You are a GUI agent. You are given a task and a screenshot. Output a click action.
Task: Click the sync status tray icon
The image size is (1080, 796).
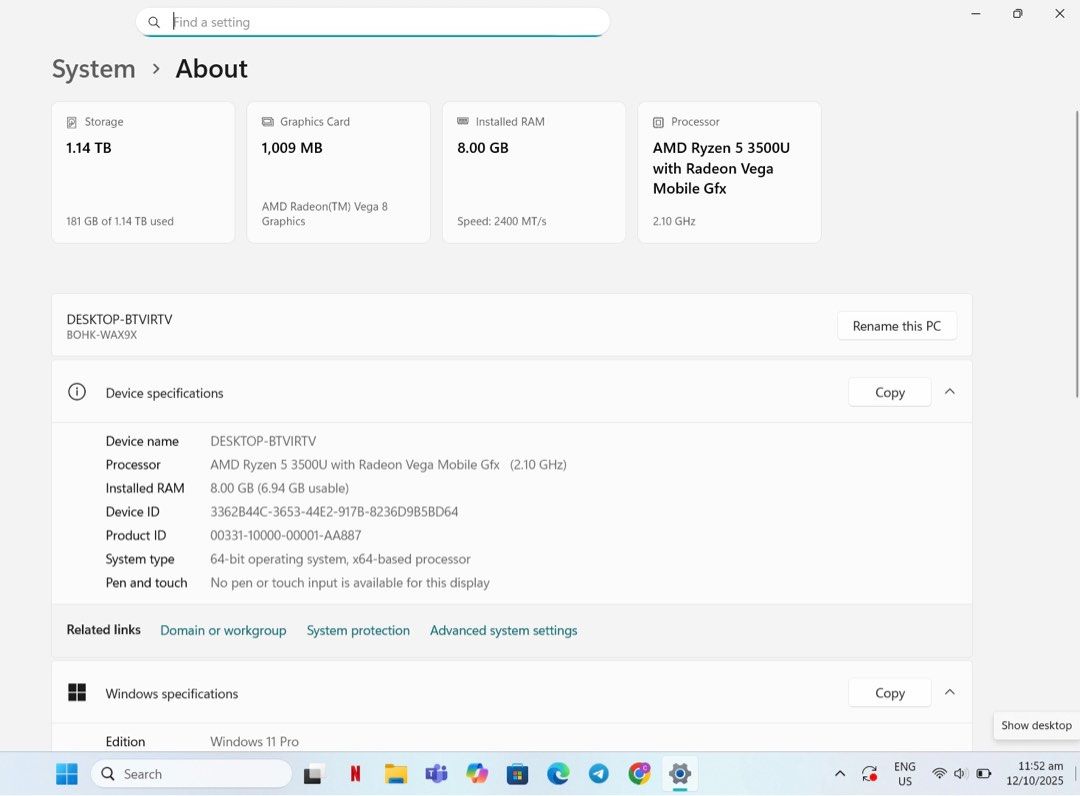[x=869, y=774]
